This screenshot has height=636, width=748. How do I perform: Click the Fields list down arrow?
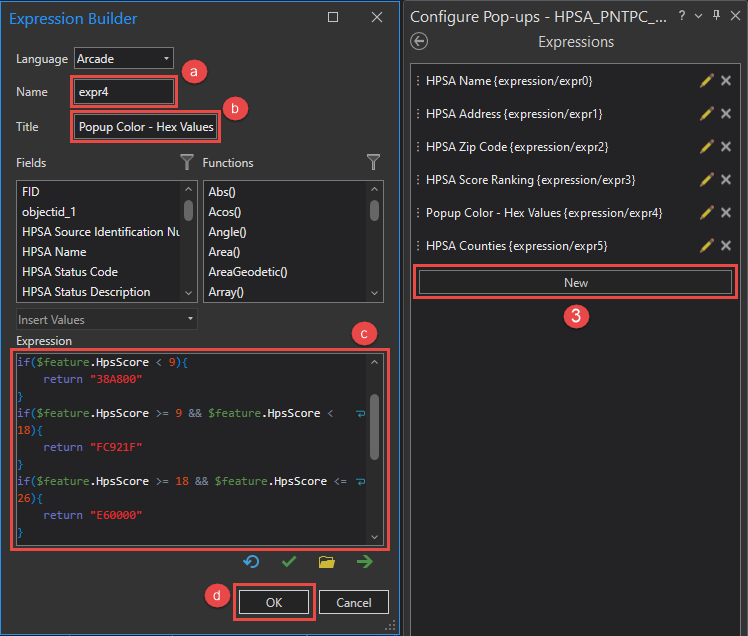pos(188,293)
